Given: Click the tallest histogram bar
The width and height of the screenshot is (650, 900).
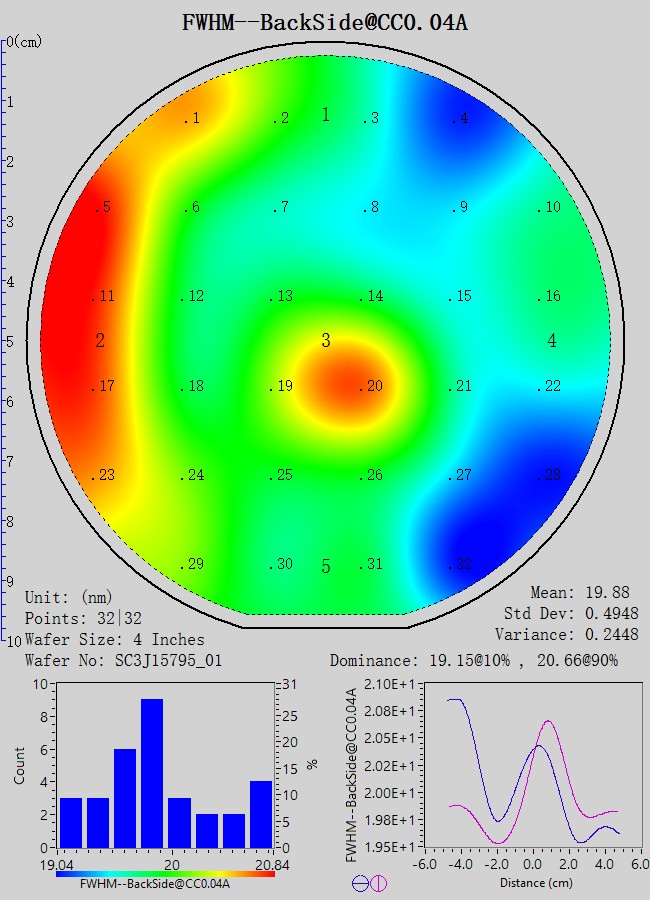Looking at the screenshot, I should click(x=152, y=772).
